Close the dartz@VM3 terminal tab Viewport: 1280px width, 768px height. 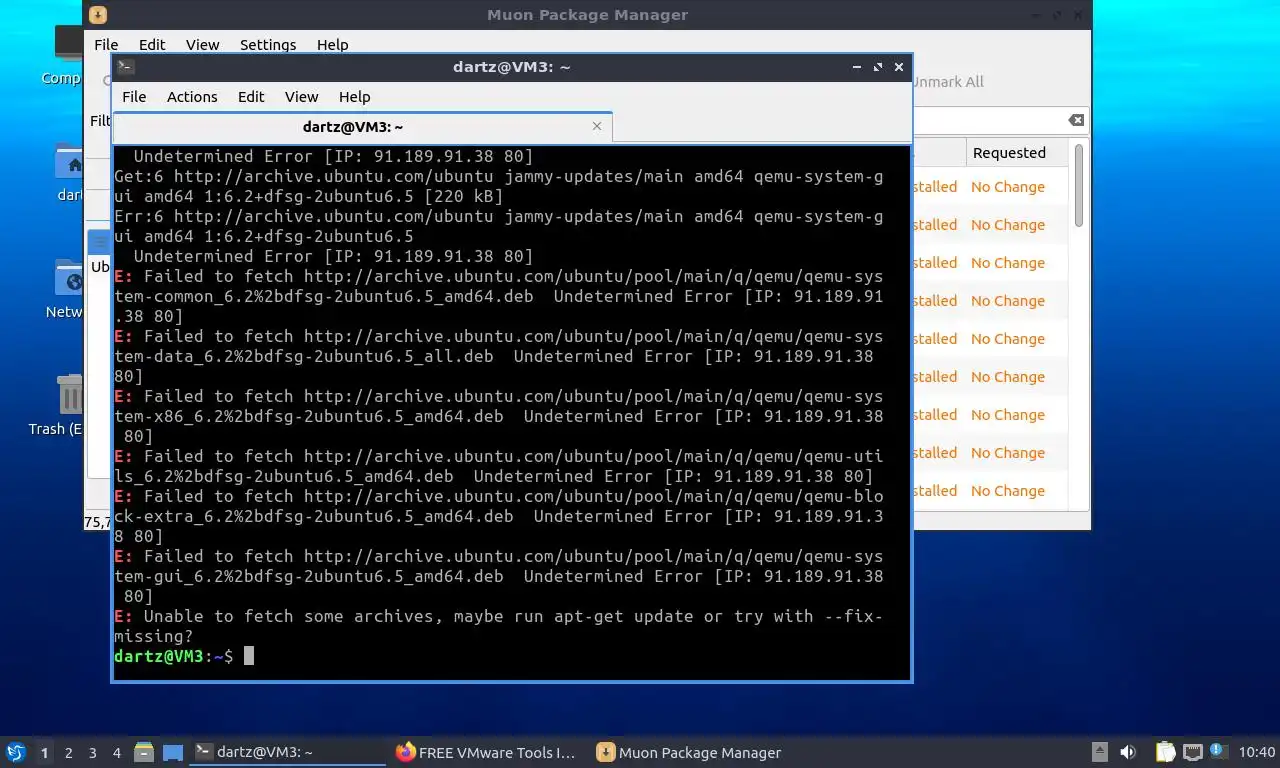click(x=597, y=126)
